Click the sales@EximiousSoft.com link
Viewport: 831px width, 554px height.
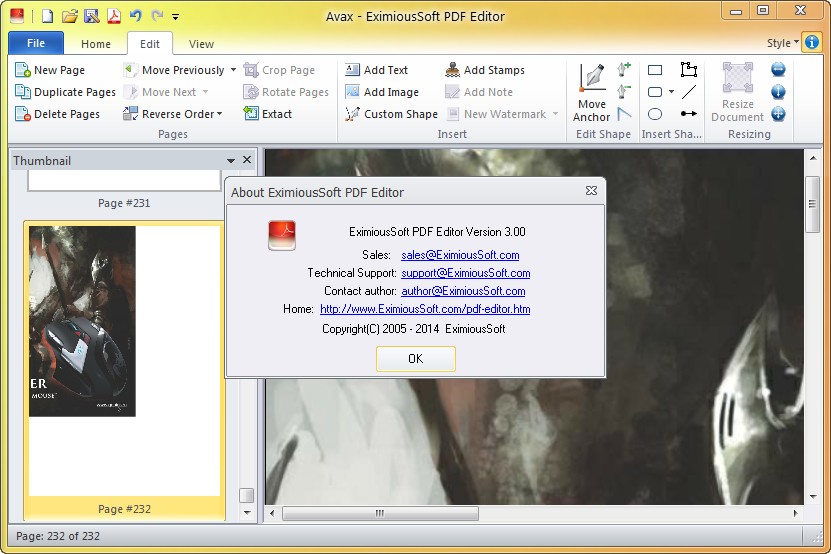460,255
